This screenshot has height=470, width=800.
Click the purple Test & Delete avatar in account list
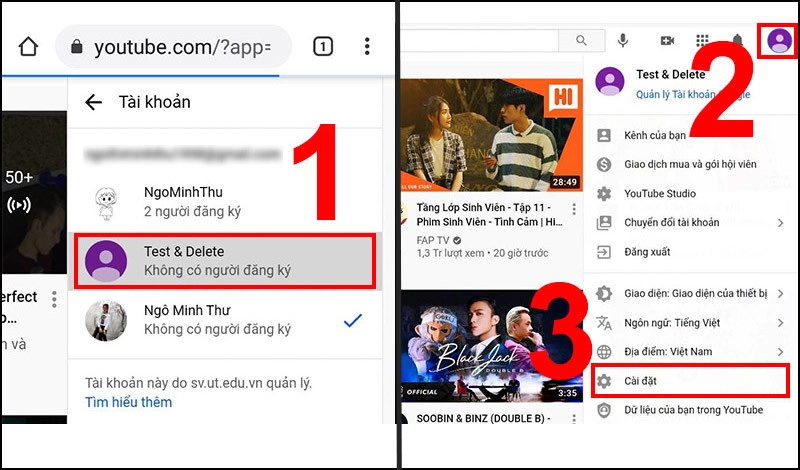point(106,261)
